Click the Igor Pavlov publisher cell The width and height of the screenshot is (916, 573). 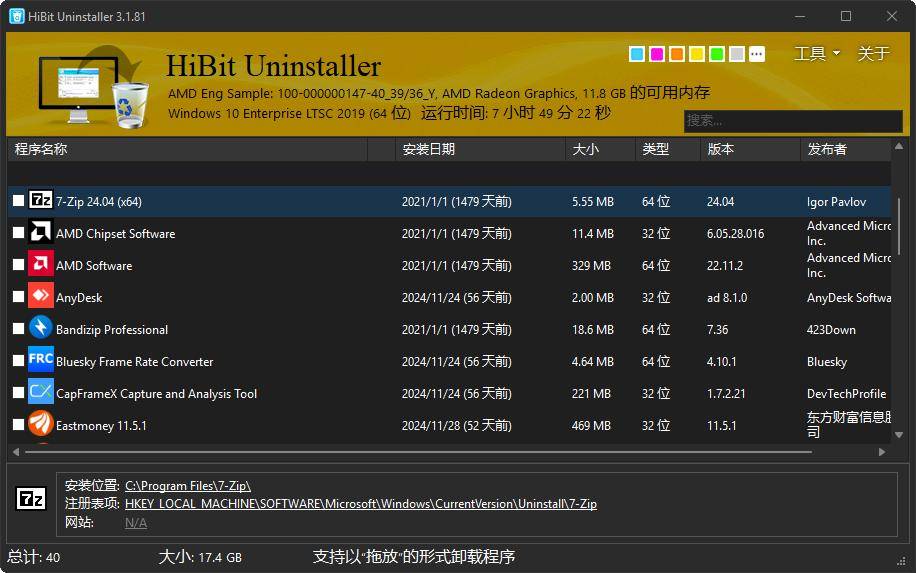coord(836,202)
